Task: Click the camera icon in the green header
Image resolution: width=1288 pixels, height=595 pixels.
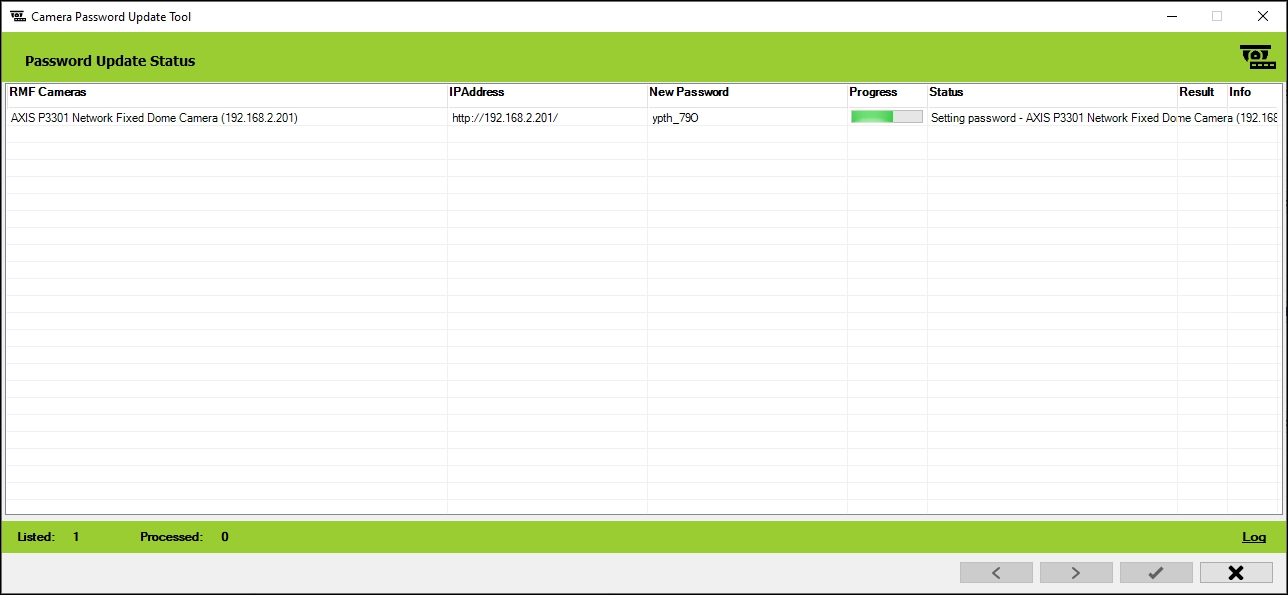Action: click(x=1257, y=58)
